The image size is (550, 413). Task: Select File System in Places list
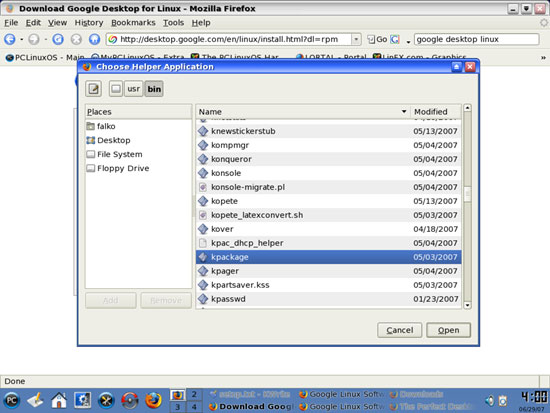[x=138, y=154]
